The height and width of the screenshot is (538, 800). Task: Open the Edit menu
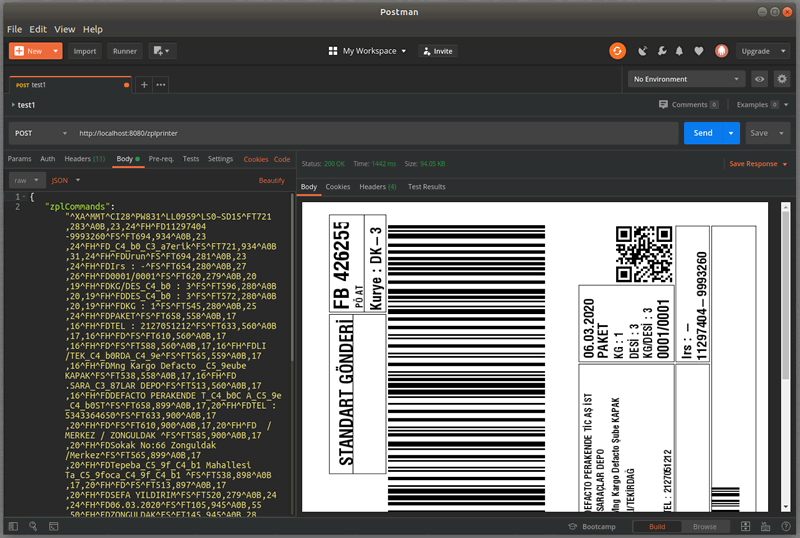38,29
